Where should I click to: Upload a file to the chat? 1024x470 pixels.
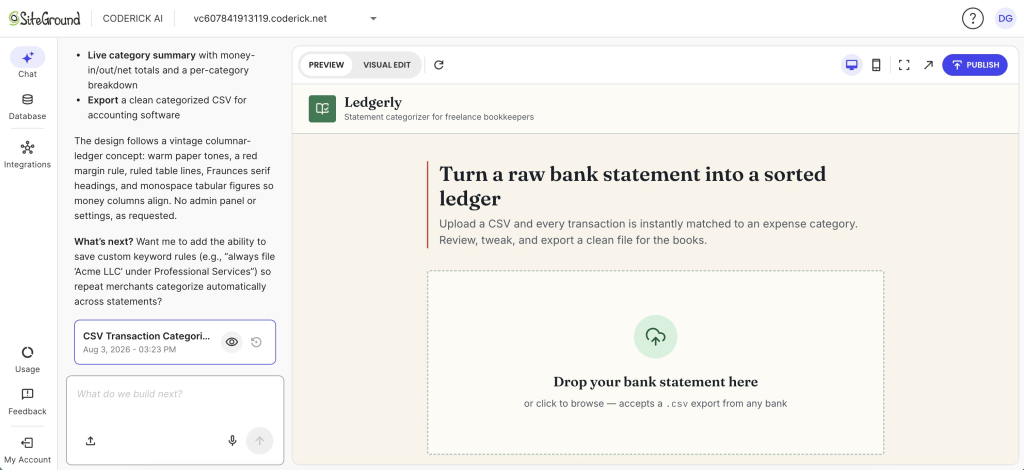click(x=91, y=441)
